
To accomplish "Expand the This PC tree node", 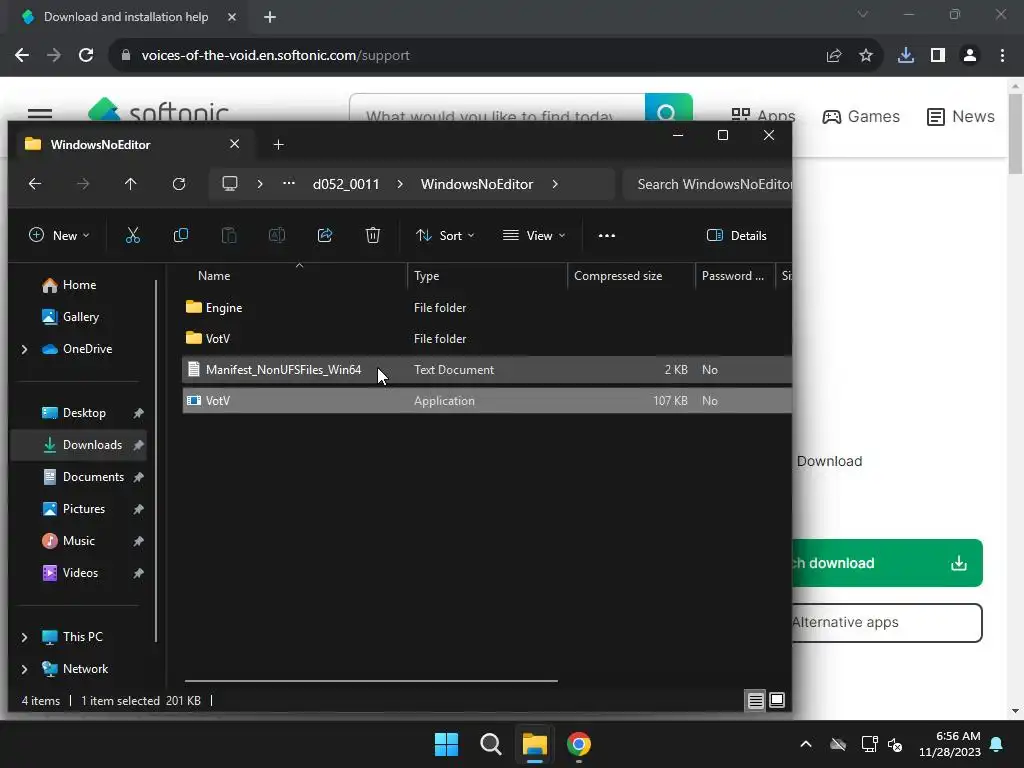I will (x=24, y=637).
